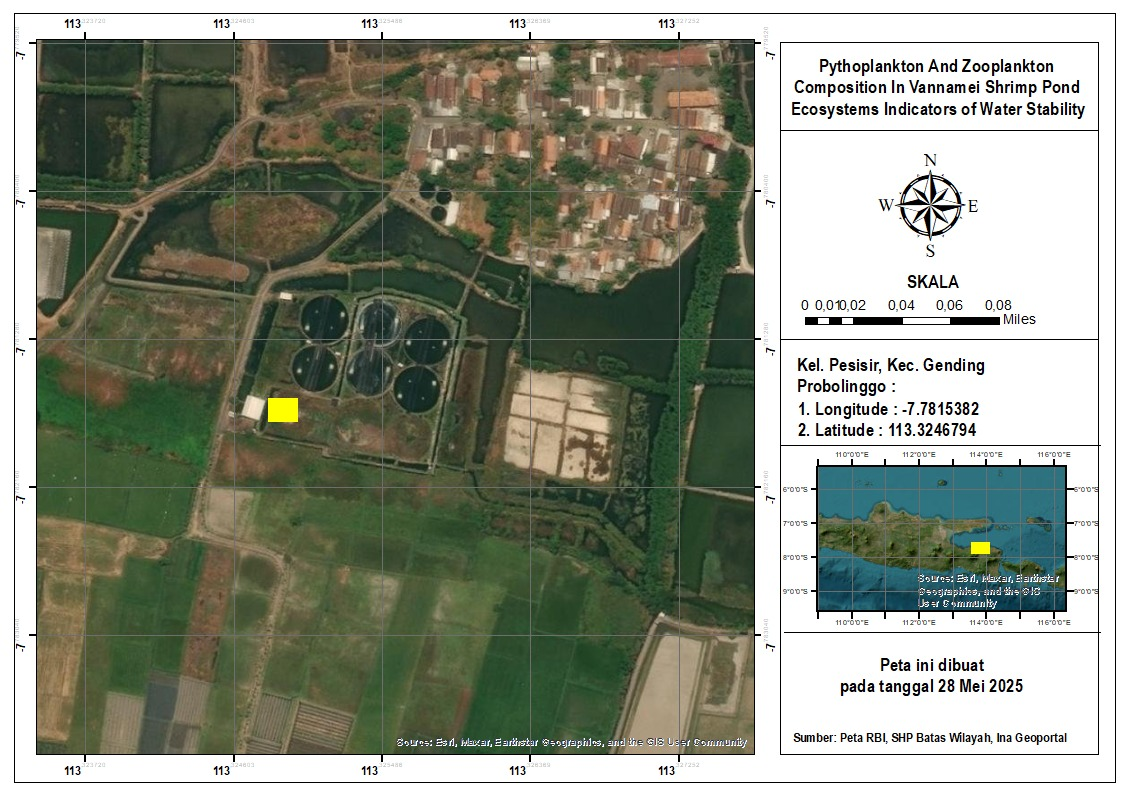Click the map title text block
Screen dimensions: 1122x794
point(937,88)
